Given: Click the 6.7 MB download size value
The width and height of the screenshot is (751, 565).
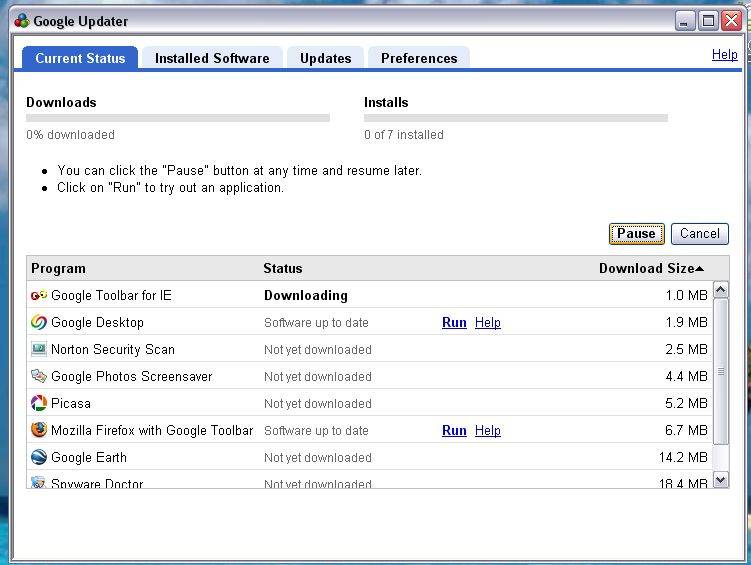Looking at the screenshot, I should coord(686,430).
